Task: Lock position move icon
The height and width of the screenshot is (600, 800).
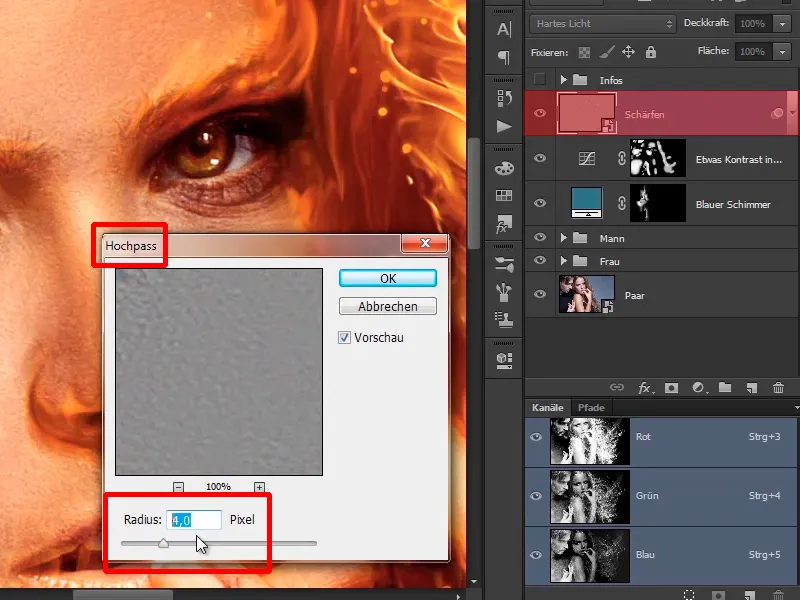Action: point(628,52)
